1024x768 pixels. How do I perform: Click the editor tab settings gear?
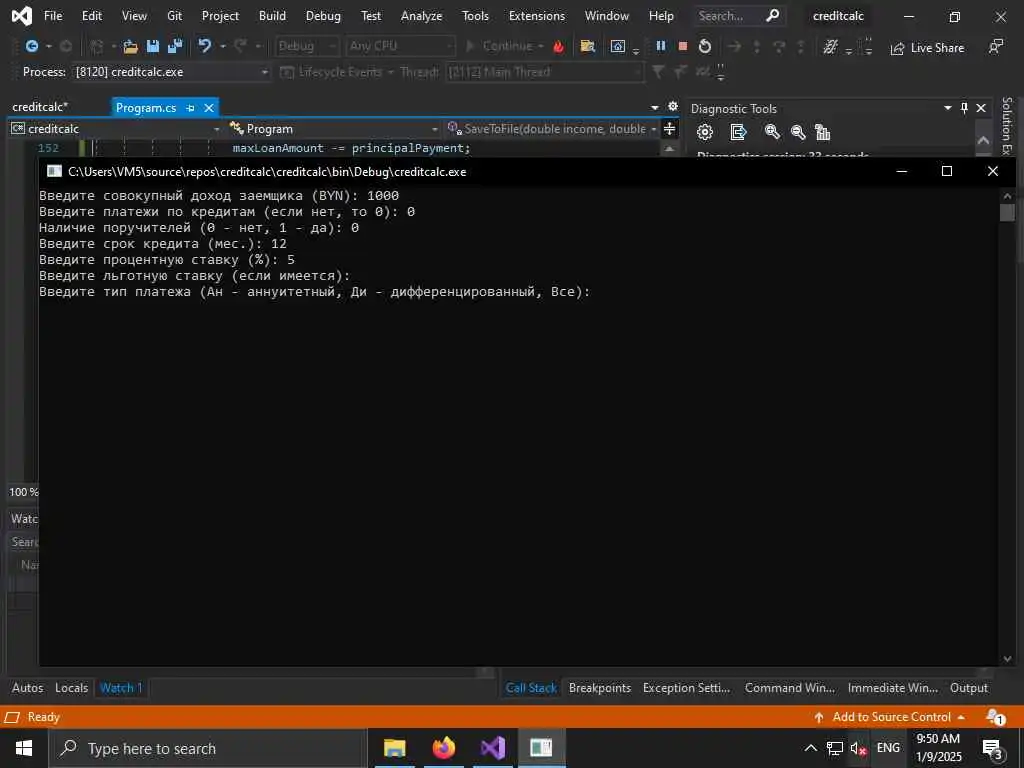[x=673, y=106]
